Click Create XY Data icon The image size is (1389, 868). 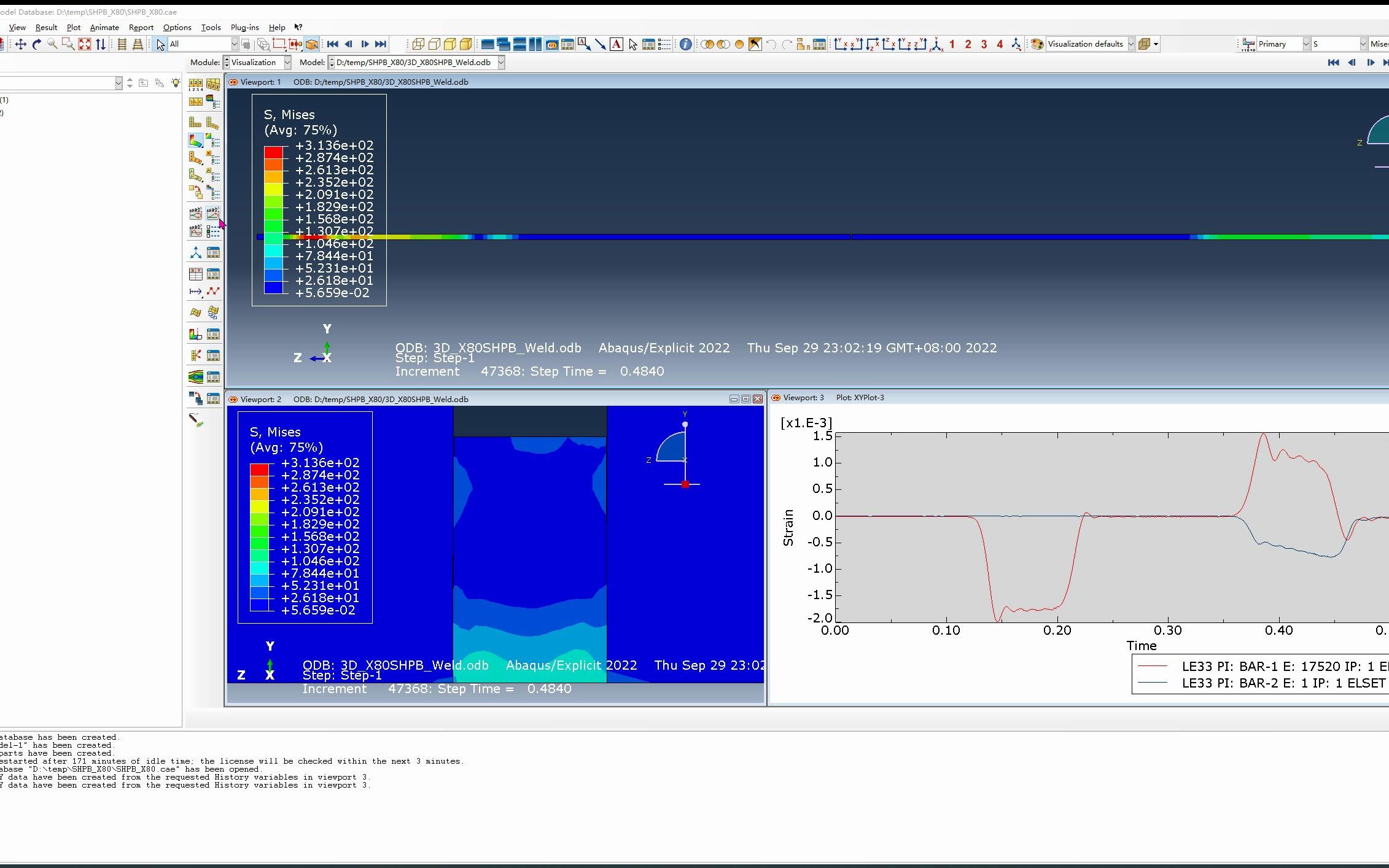click(195, 274)
